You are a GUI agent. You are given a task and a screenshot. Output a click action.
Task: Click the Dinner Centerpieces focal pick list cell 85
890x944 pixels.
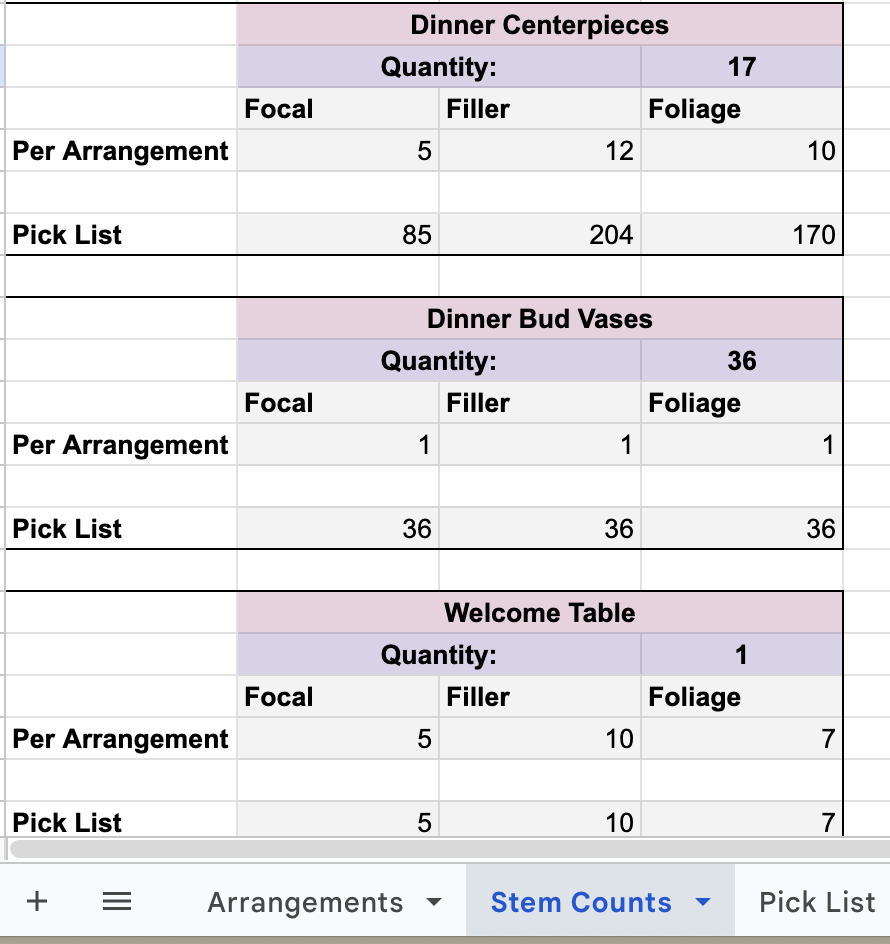(338, 234)
